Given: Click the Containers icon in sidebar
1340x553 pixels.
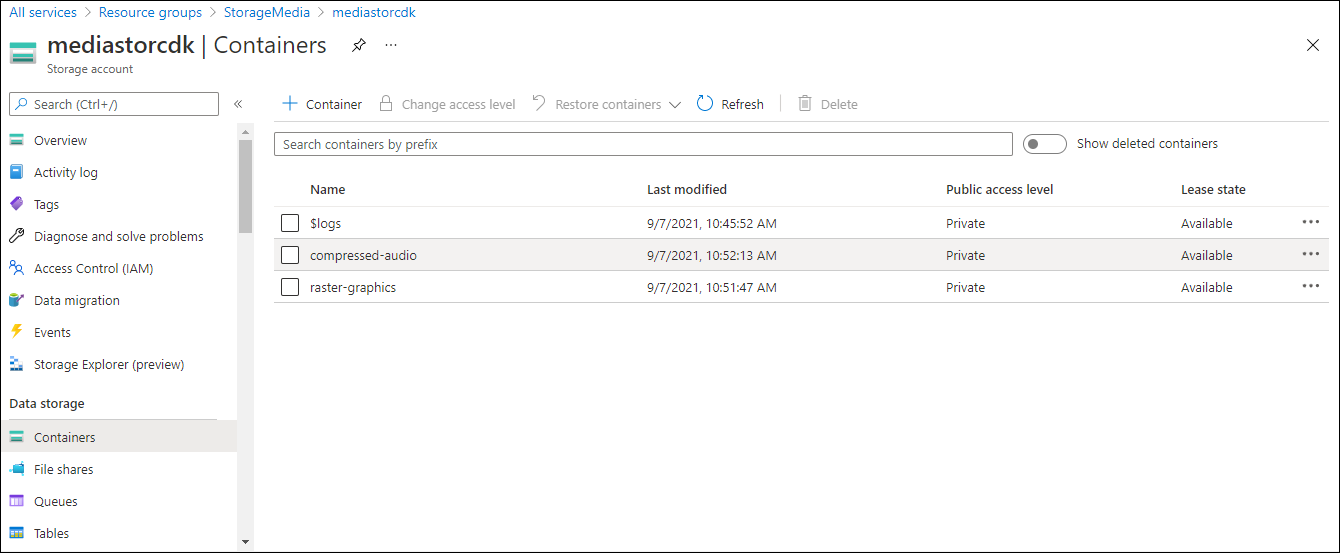Looking at the screenshot, I should [16, 437].
